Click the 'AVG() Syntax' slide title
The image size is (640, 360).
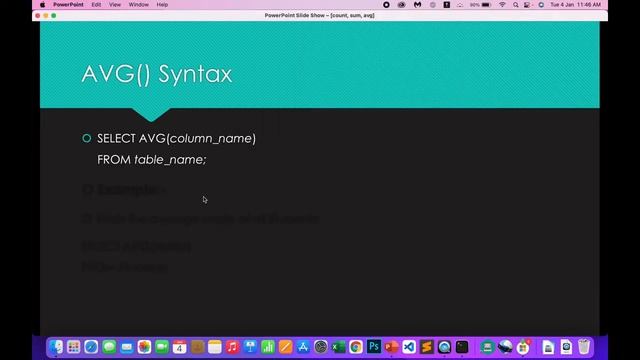tap(157, 74)
